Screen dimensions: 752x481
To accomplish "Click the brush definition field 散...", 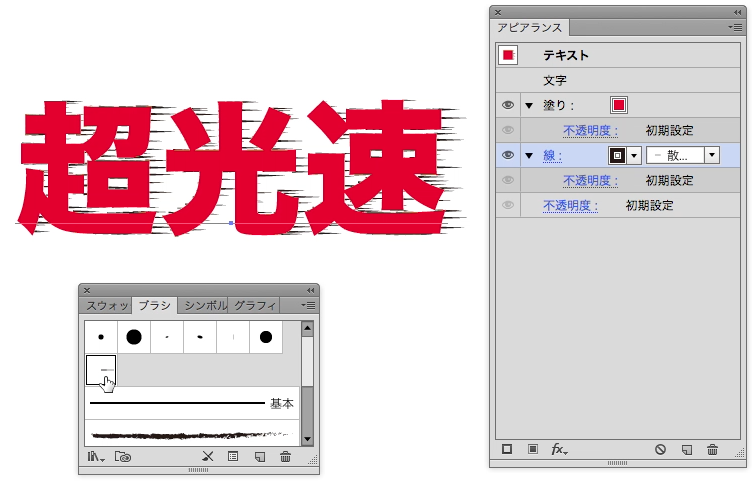I will (676, 155).
